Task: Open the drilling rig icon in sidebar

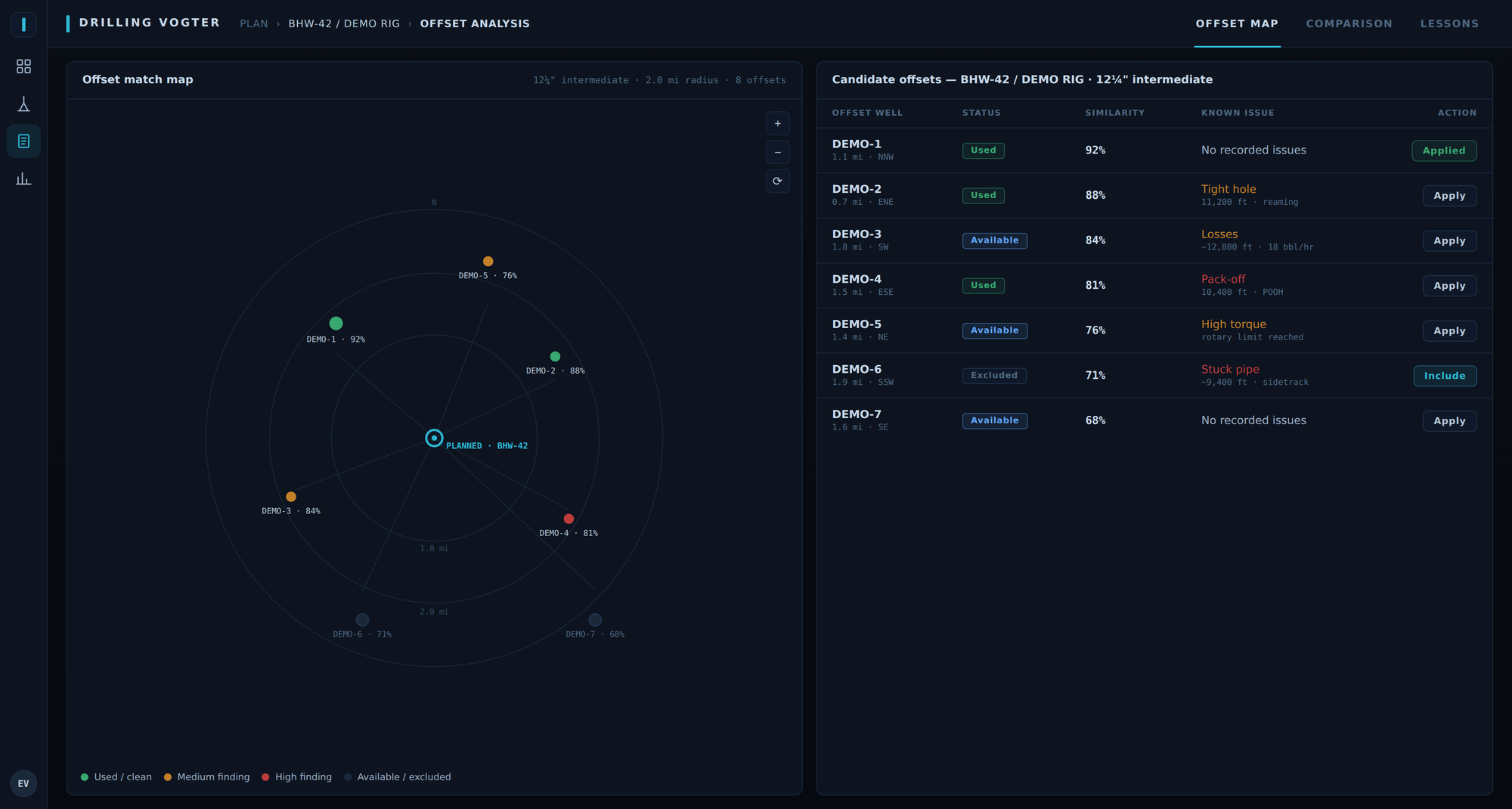Action: pyautogui.click(x=23, y=104)
